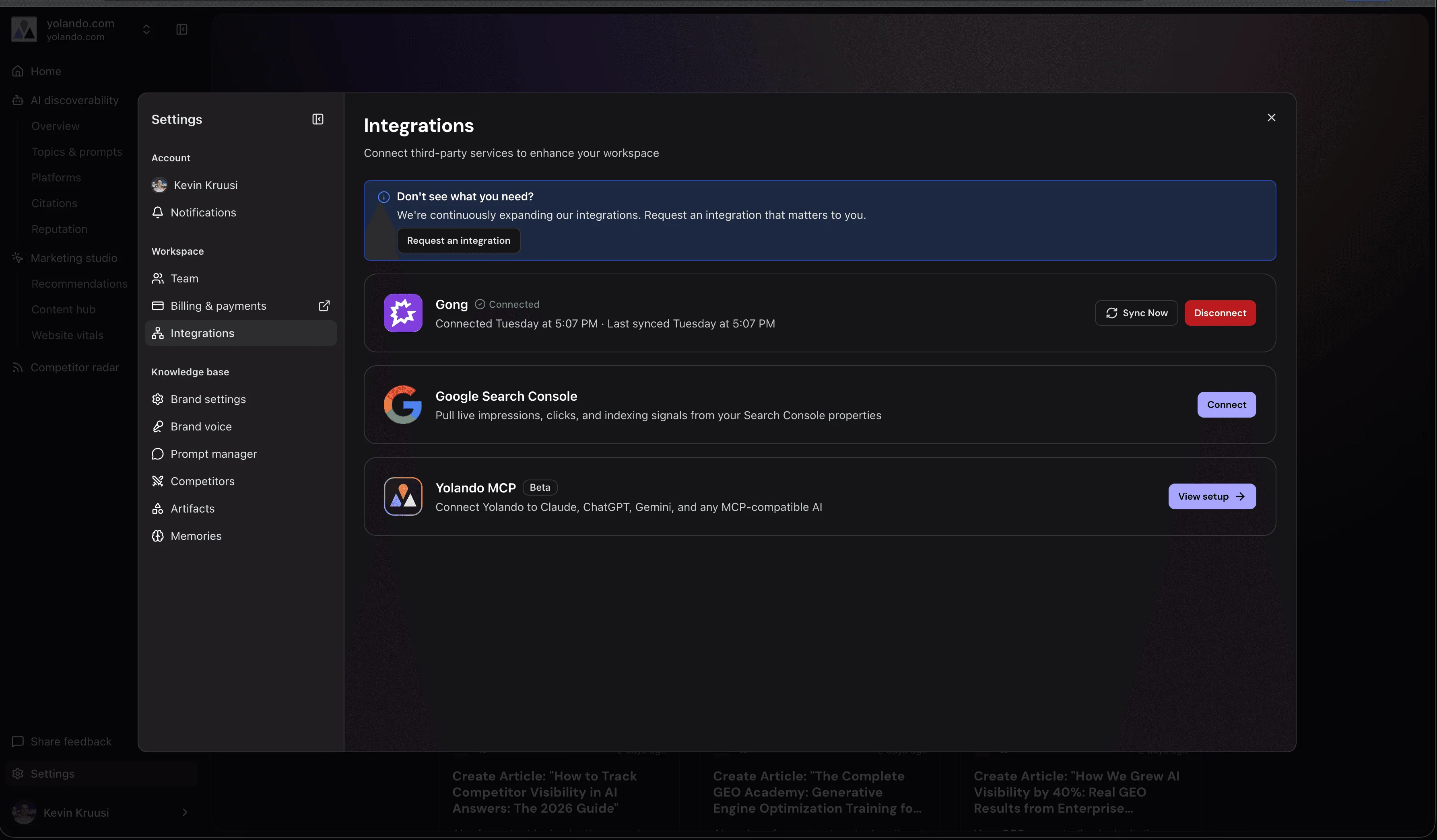The height and width of the screenshot is (840, 1437).
Task: Open AI discoverability section
Action: coord(74,100)
